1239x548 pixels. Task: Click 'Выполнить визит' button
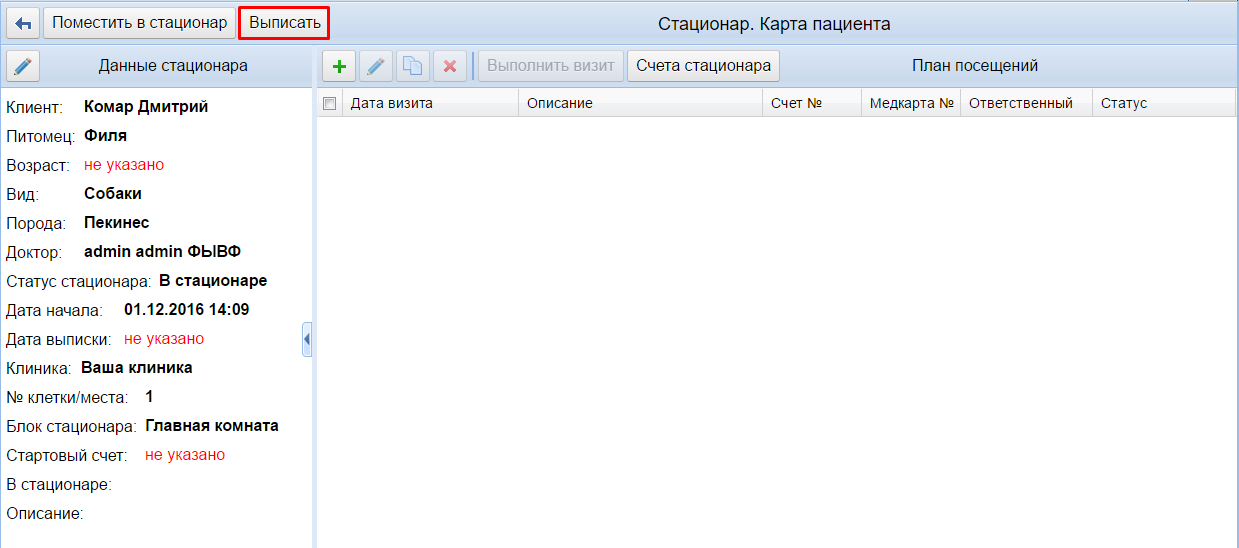pos(550,66)
